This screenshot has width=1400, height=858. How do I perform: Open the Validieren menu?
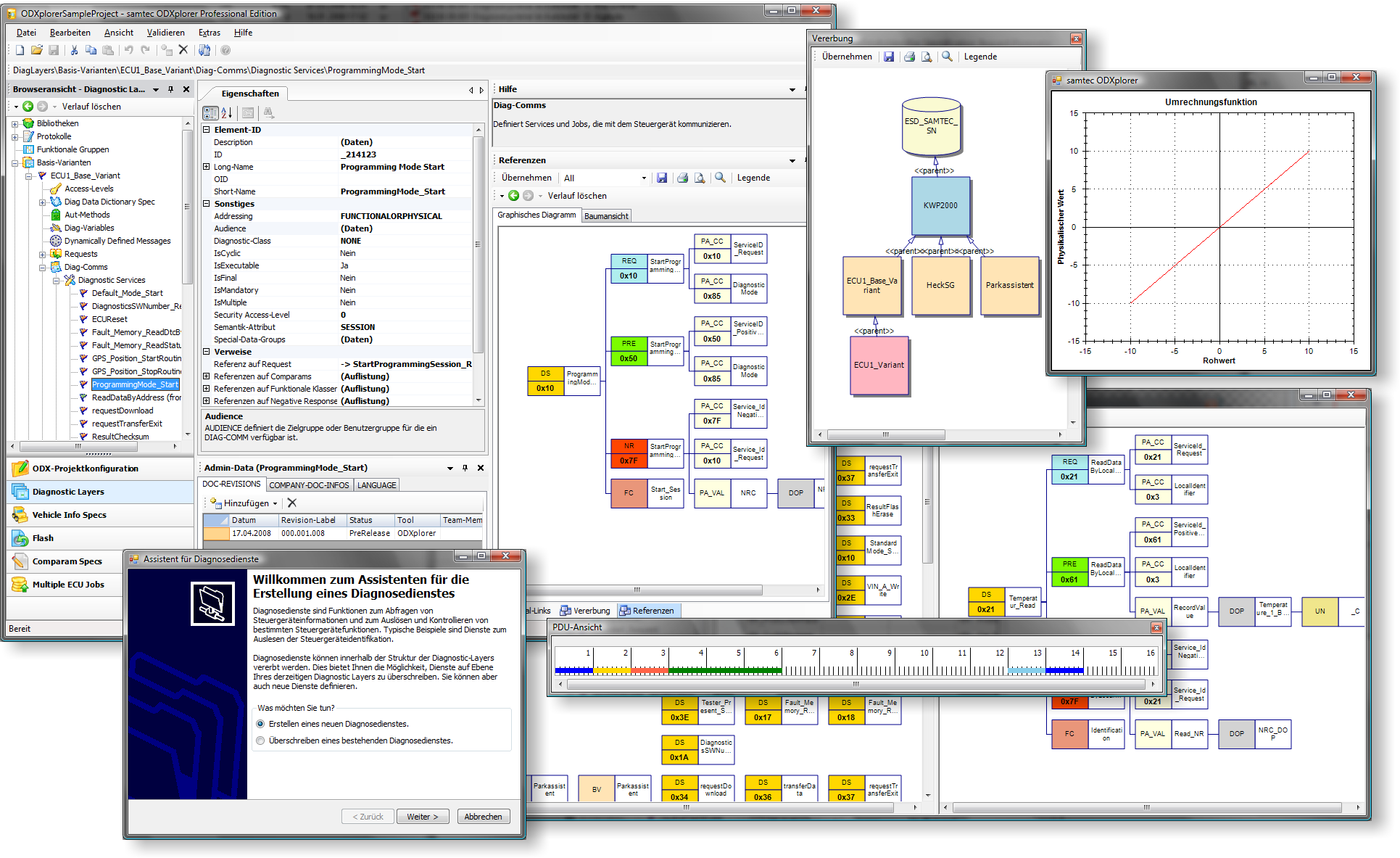coord(165,33)
